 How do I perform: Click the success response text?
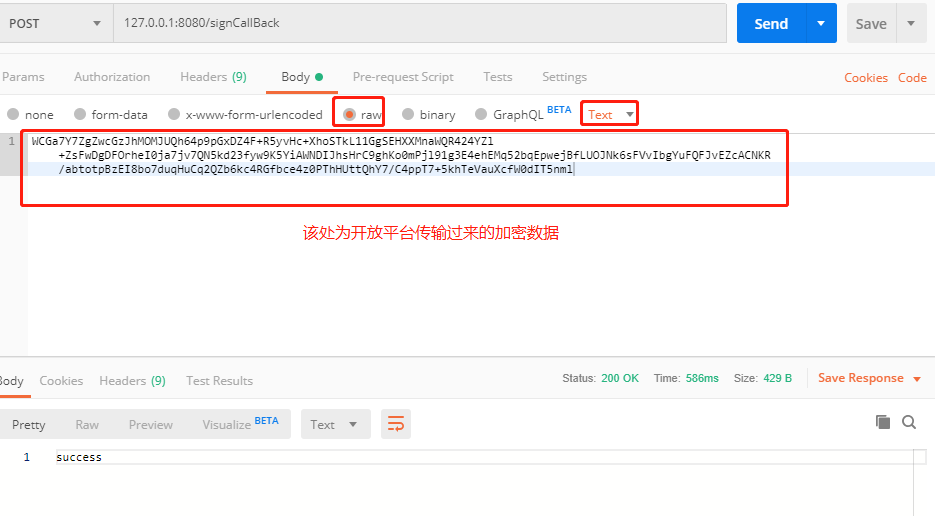coord(79,457)
